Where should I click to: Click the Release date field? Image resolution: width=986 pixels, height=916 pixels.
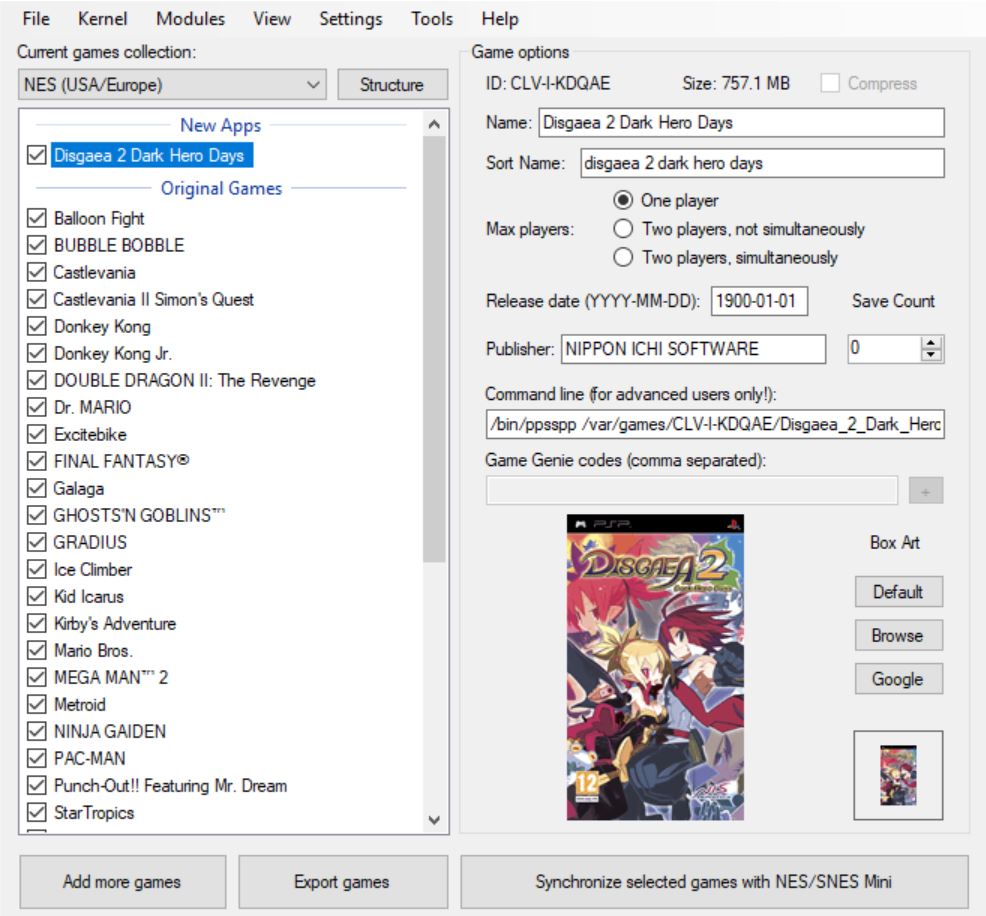tap(759, 301)
